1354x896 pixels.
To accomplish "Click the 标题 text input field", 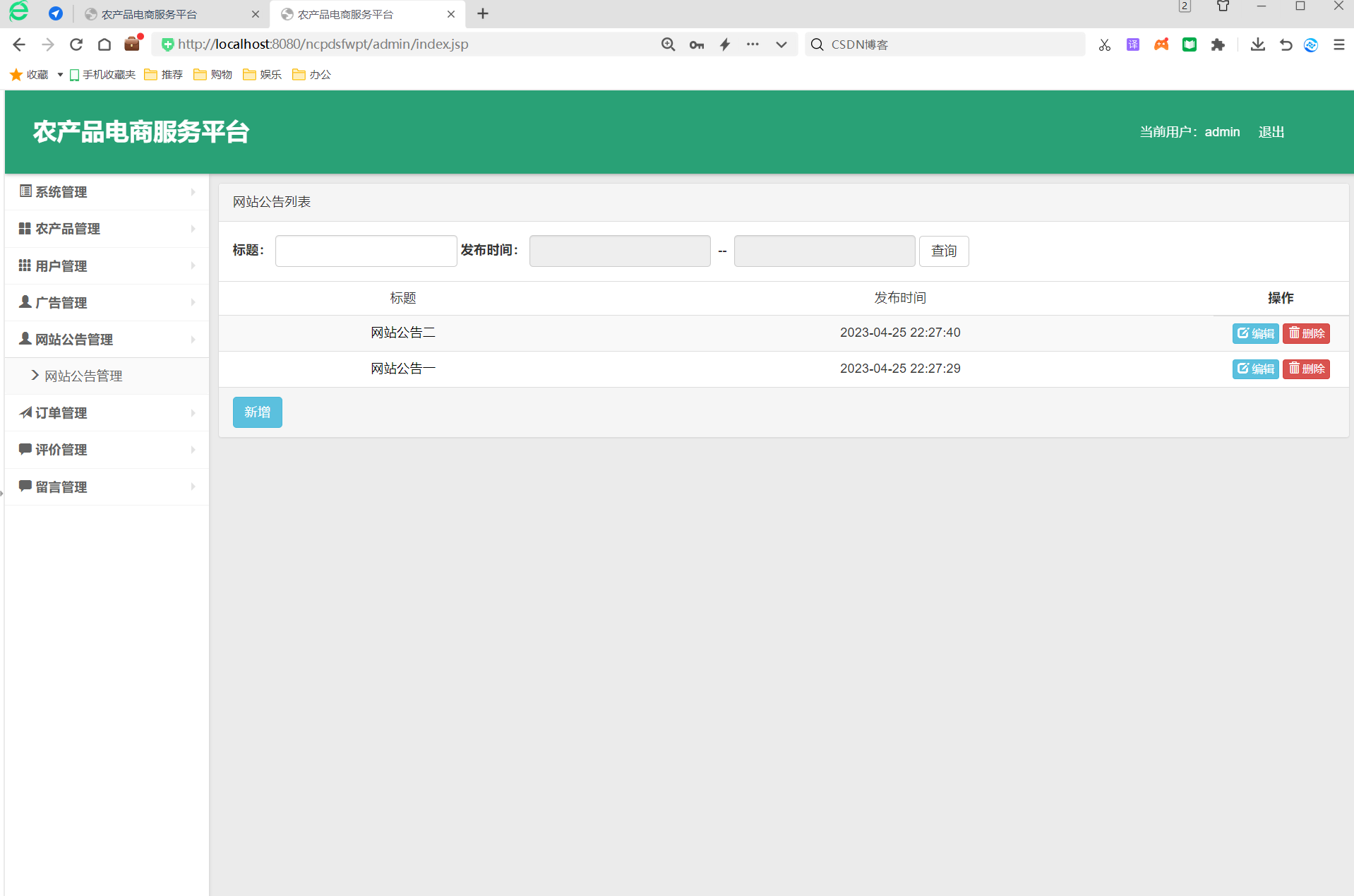I will [x=366, y=251].
